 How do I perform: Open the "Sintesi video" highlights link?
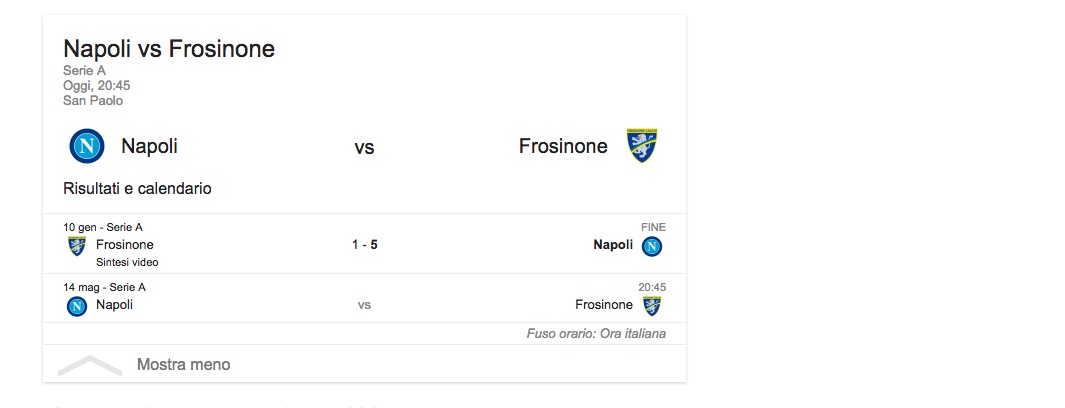point(127,262)
